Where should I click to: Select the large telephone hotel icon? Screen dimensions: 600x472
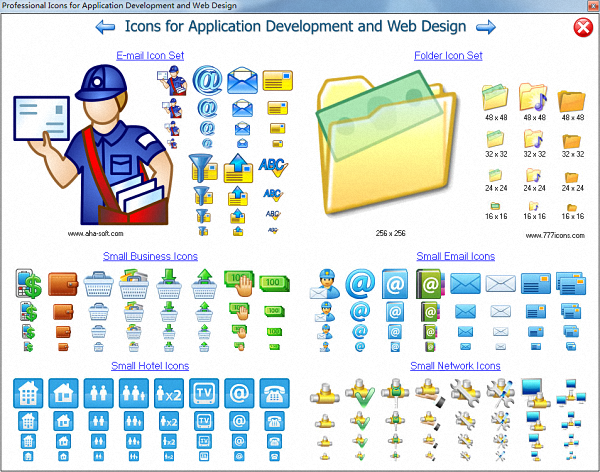coord(273,392)
